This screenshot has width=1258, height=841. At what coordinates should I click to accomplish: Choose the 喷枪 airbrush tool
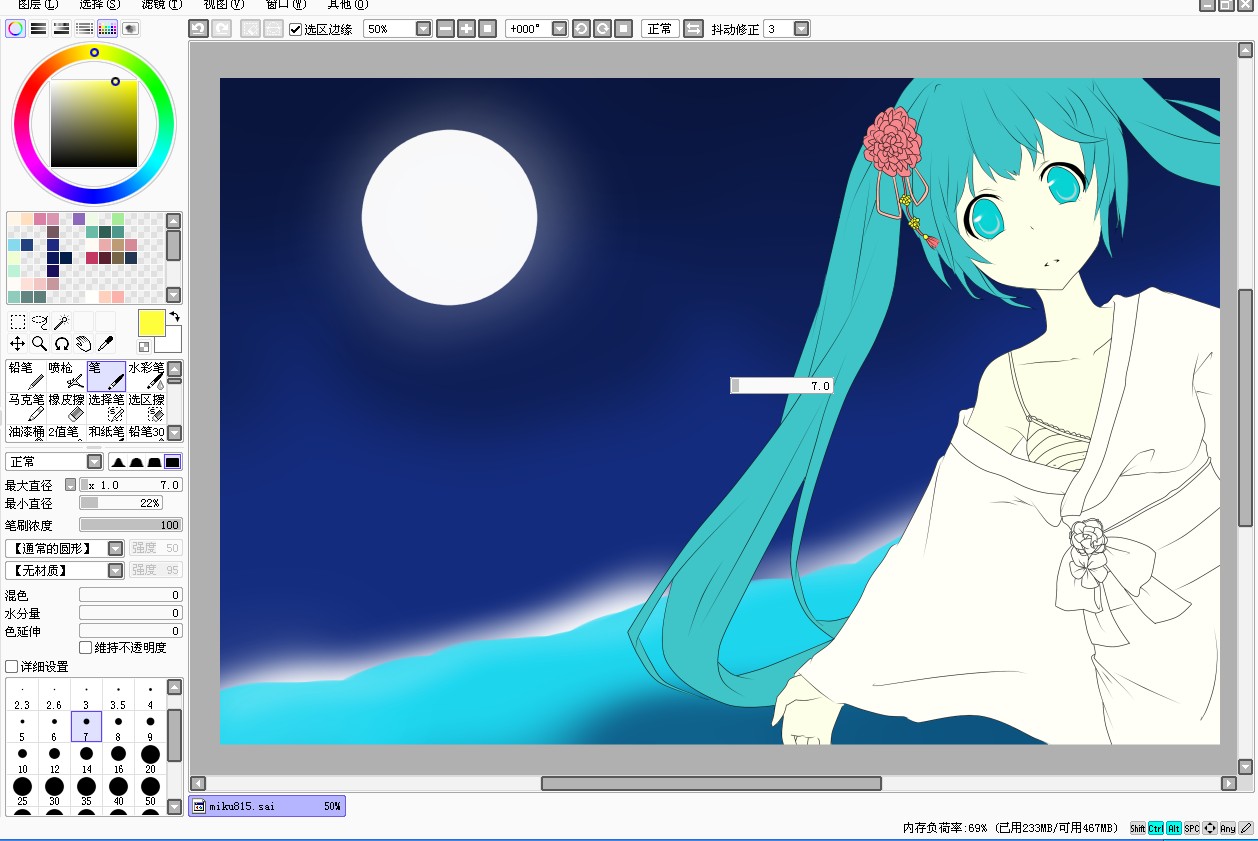click(66, 375)
